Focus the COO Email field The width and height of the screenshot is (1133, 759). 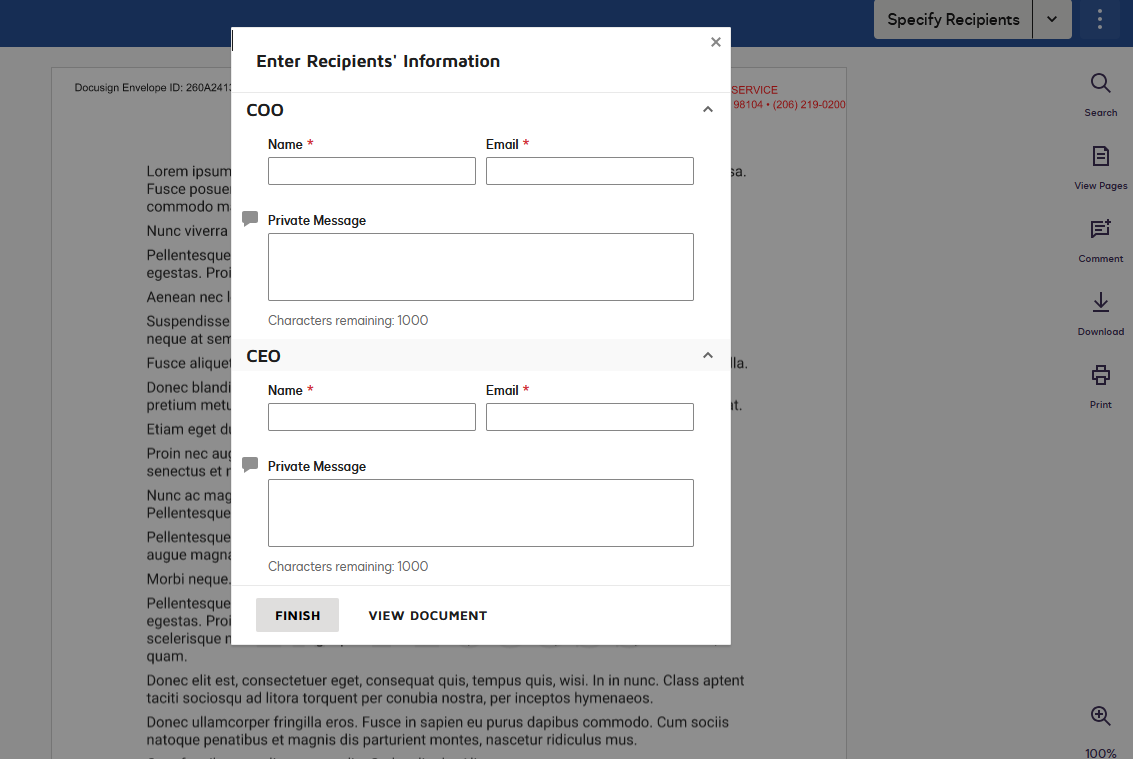point(590,171)
